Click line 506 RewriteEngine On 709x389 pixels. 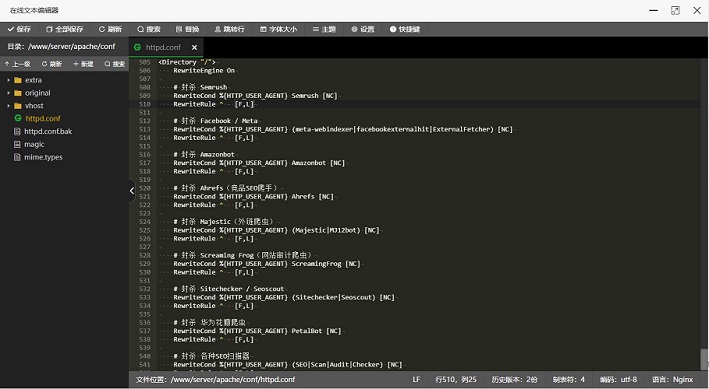(x=204, y=71)
